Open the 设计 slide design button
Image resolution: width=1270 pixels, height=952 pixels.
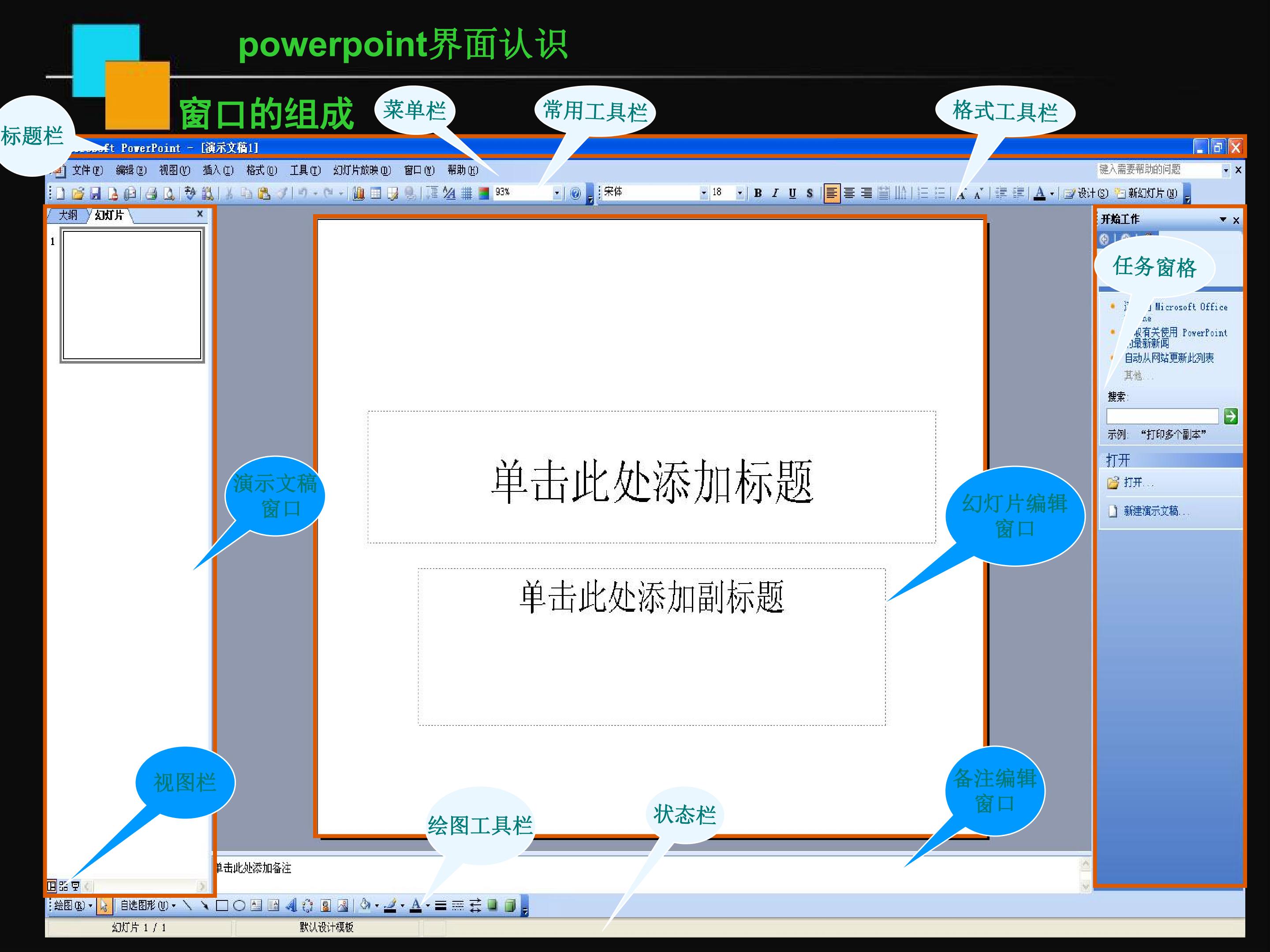pyautogui.click(x=1085, y=193)
